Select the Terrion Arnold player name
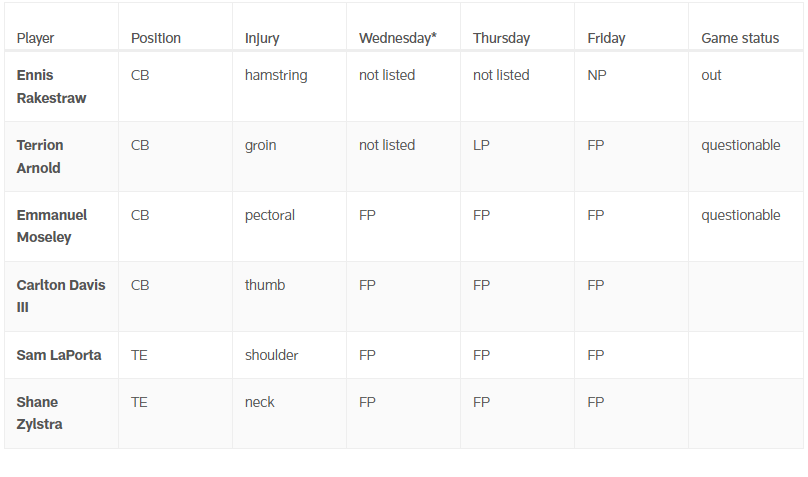 click(x=40, y=157)
